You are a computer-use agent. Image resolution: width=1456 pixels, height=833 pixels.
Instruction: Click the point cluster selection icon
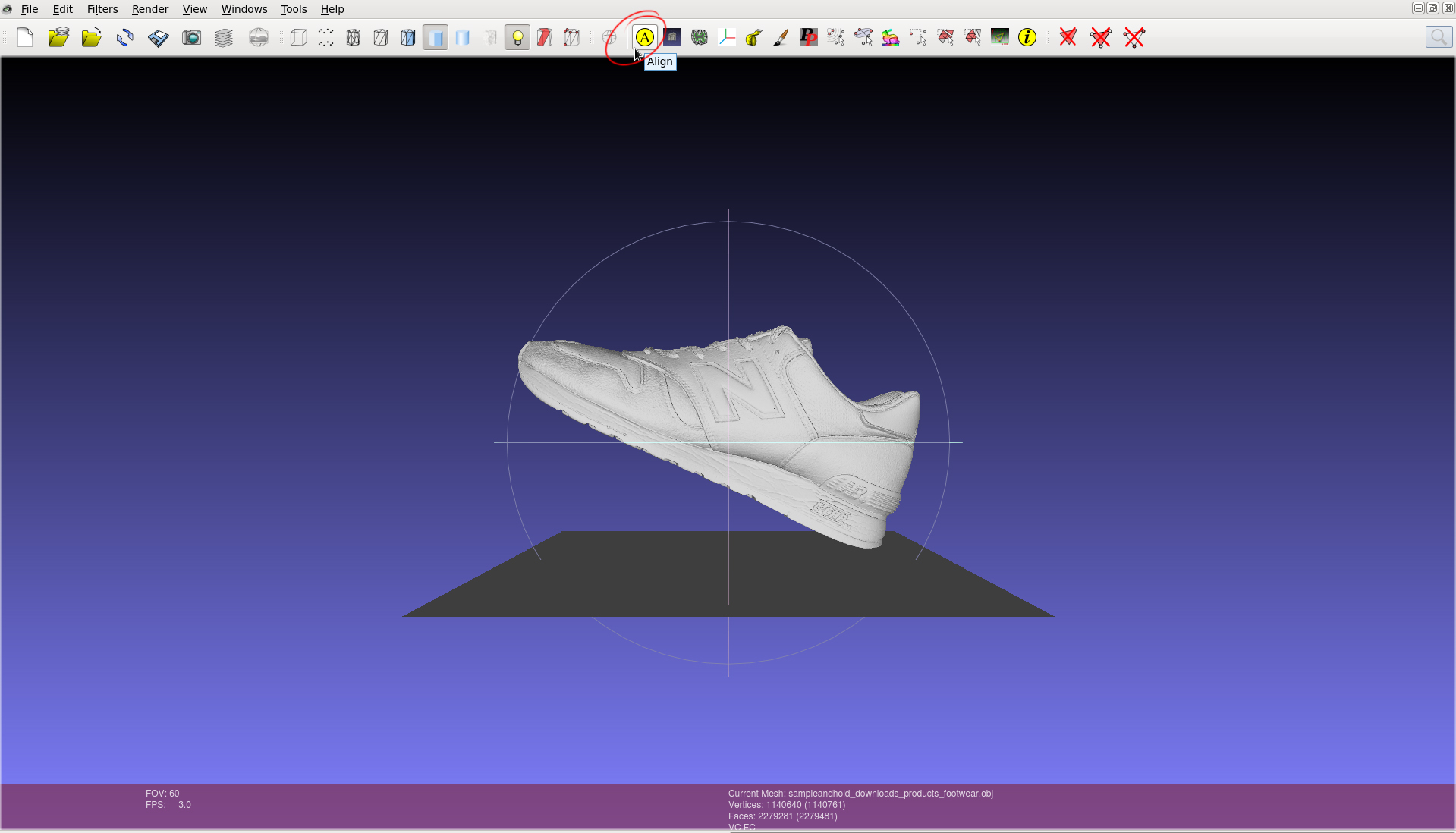[x=836, y=37]
